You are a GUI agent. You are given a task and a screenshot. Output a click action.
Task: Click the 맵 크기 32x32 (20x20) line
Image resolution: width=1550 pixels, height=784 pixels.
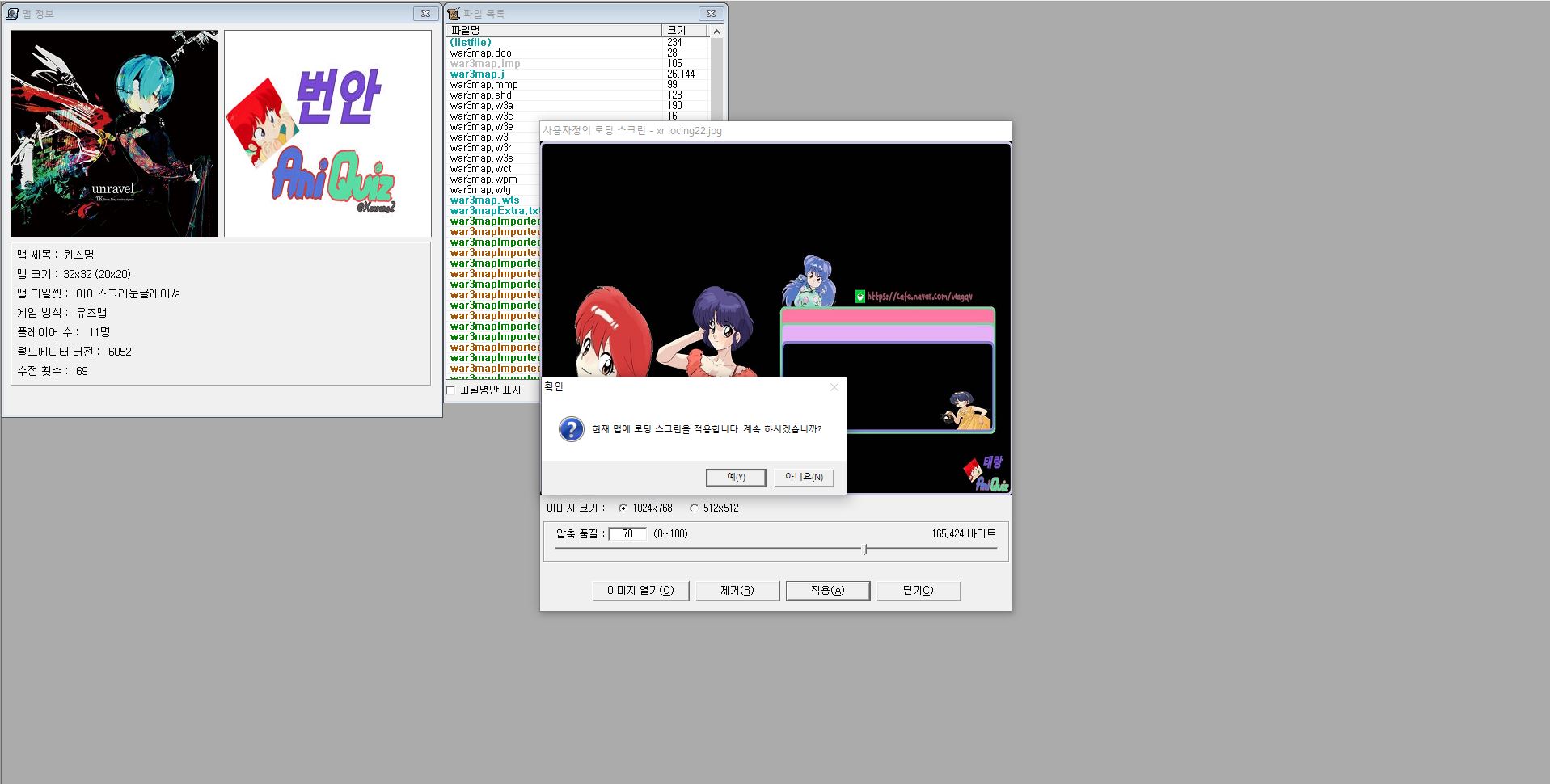(74, 274)
